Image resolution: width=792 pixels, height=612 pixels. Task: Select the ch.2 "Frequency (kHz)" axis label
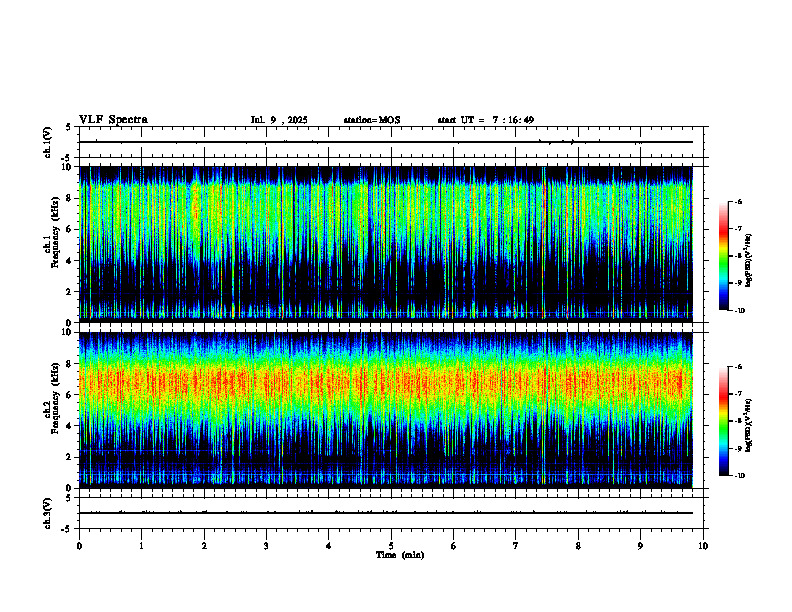[x=55, y=398]
